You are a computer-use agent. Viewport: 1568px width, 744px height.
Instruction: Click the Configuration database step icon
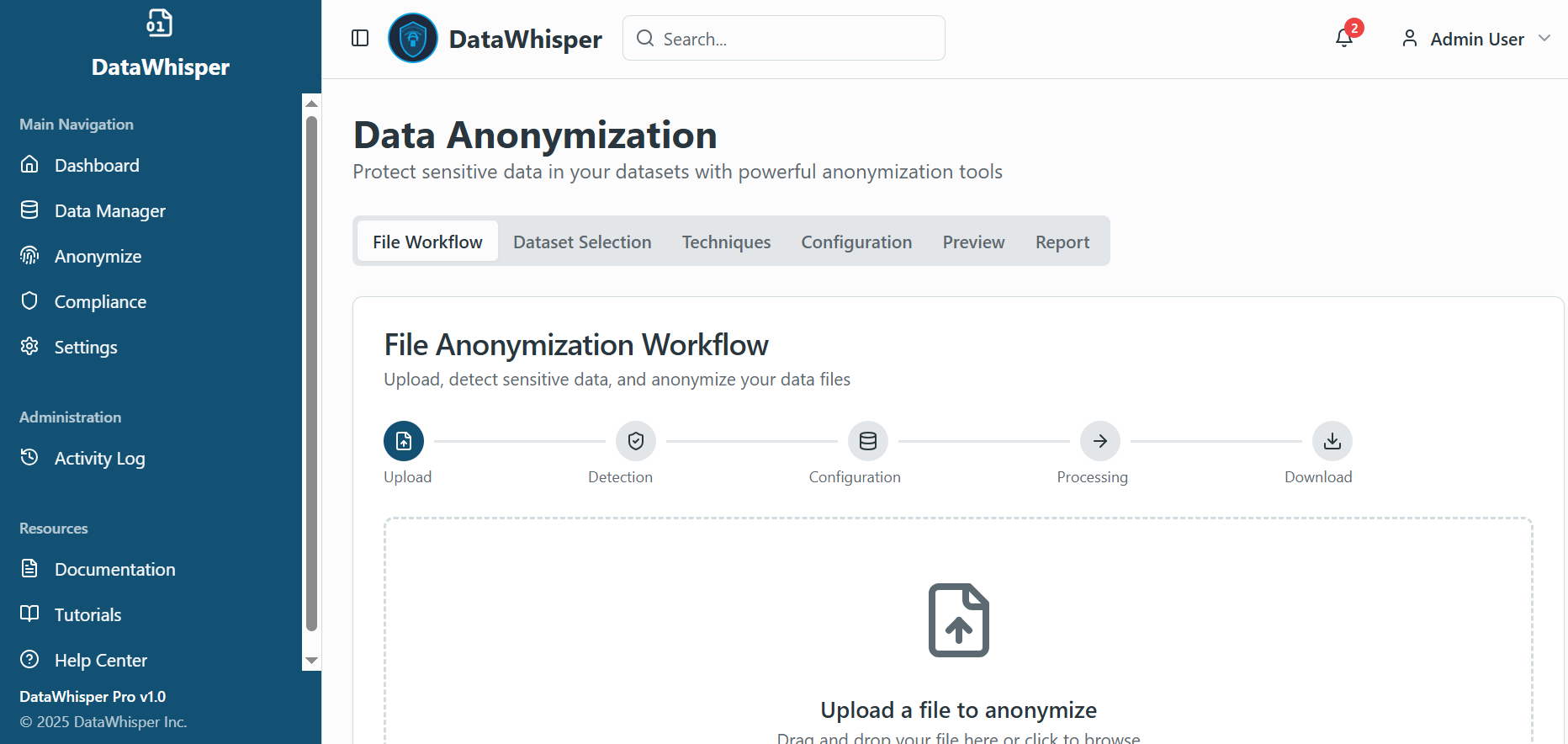click(868, 441)
